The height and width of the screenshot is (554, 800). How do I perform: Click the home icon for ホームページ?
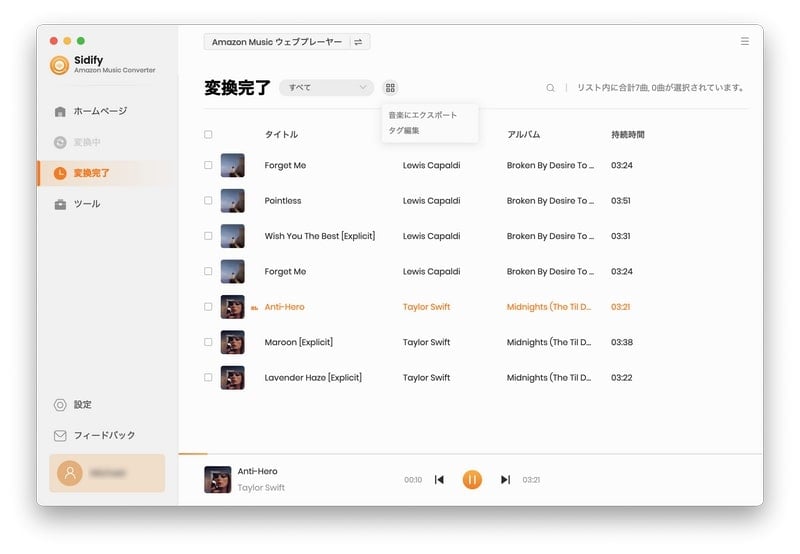(60, 111)
